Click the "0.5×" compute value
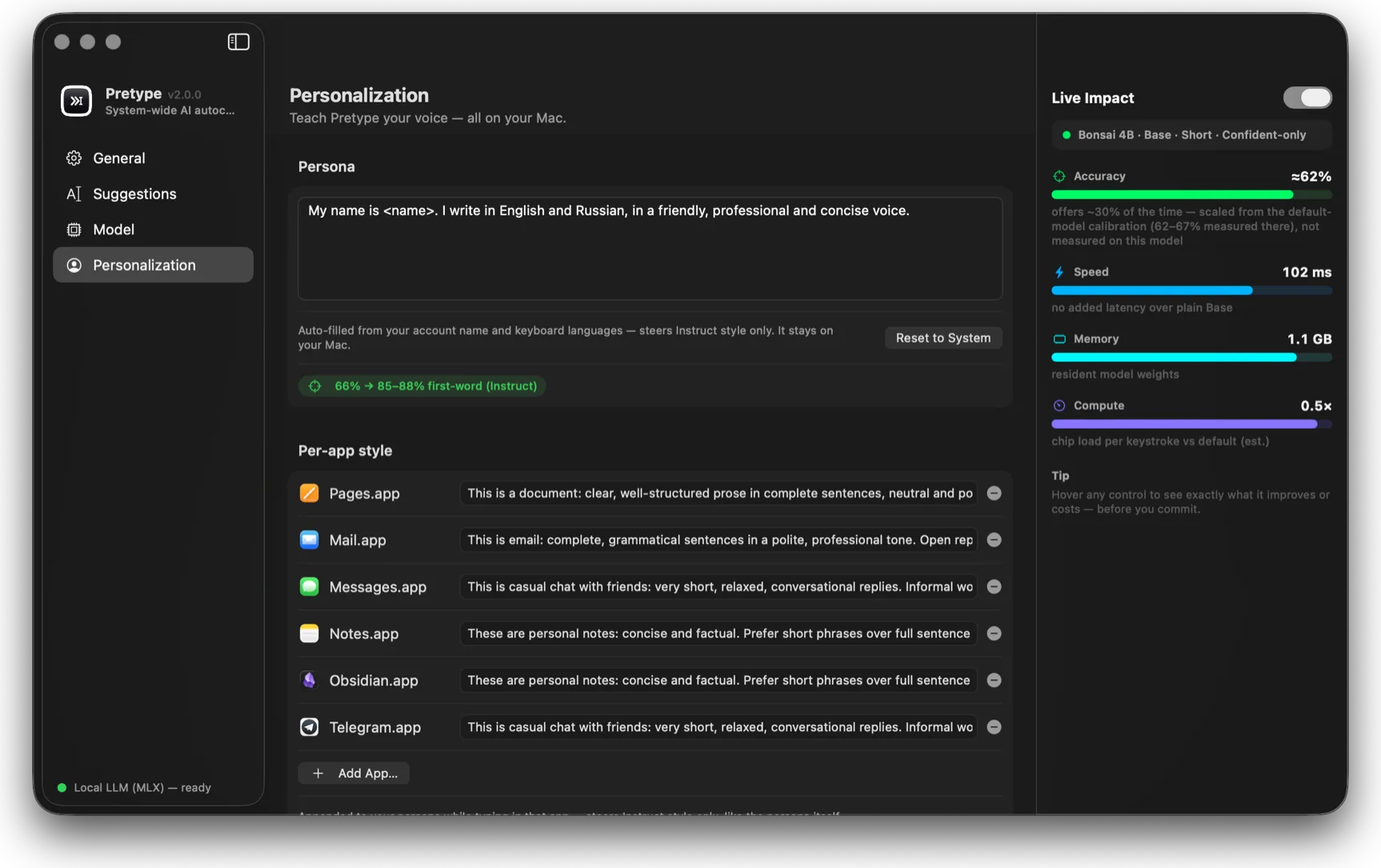The height and width of the screenshot is (868, 1381). [1316, 406]
